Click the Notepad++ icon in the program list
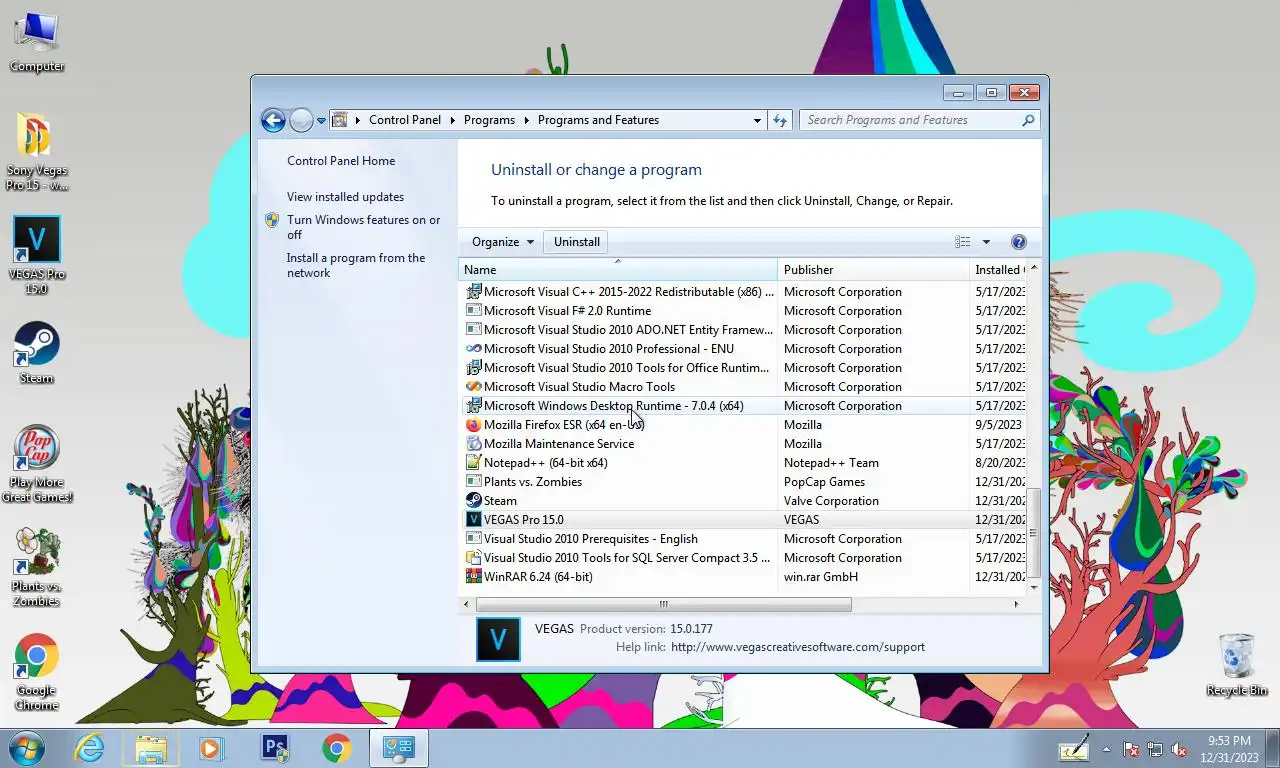This screenshot has height=768, width=1280. pos(474,463)
